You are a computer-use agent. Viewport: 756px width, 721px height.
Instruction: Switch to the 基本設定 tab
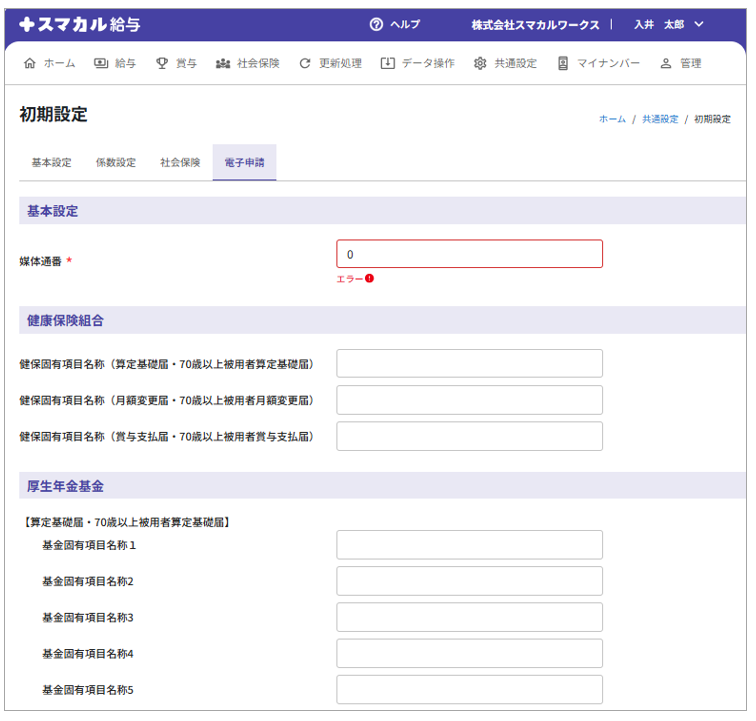click(51, 163)
